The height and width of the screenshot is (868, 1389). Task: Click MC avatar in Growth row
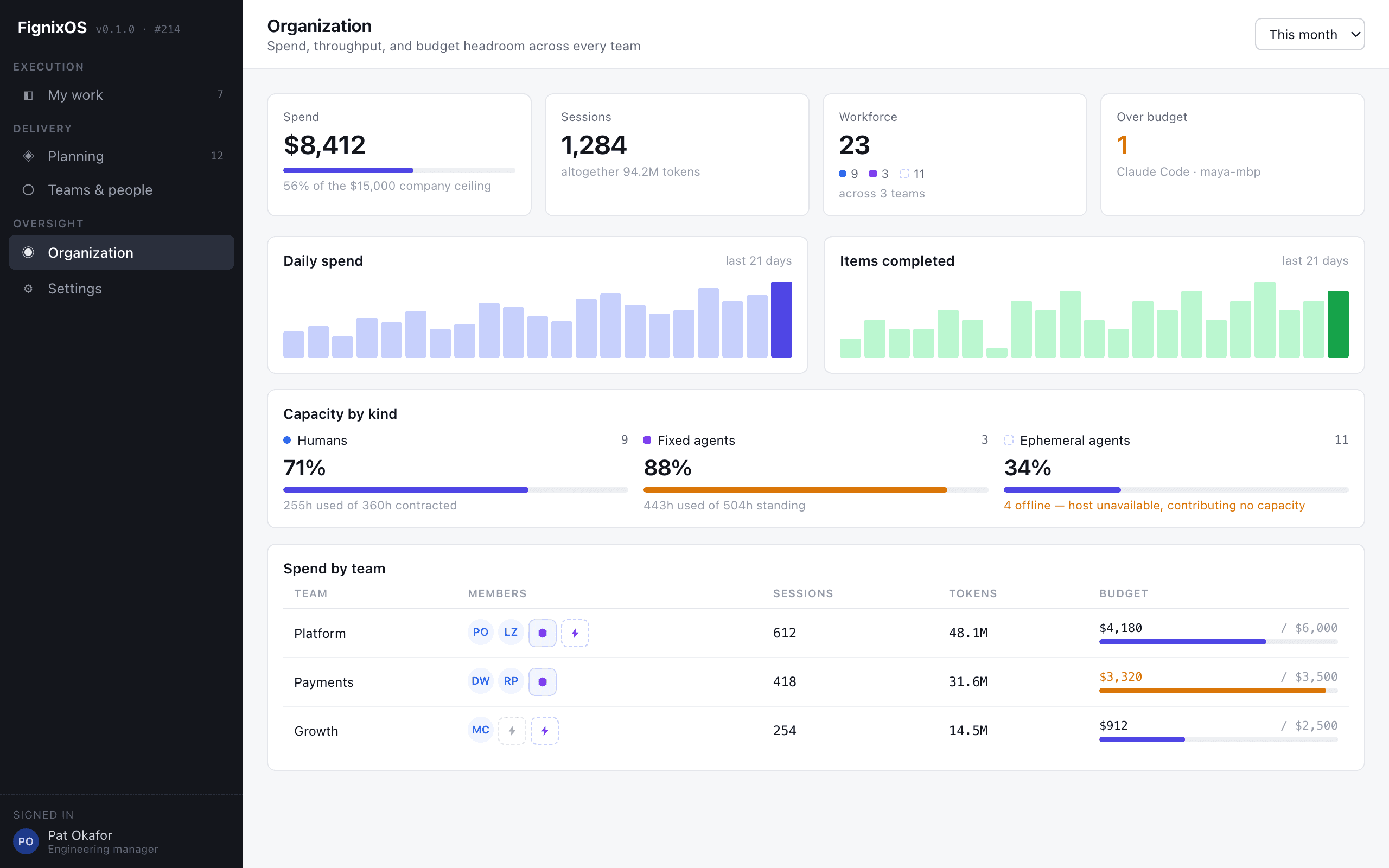coord(480,730)
